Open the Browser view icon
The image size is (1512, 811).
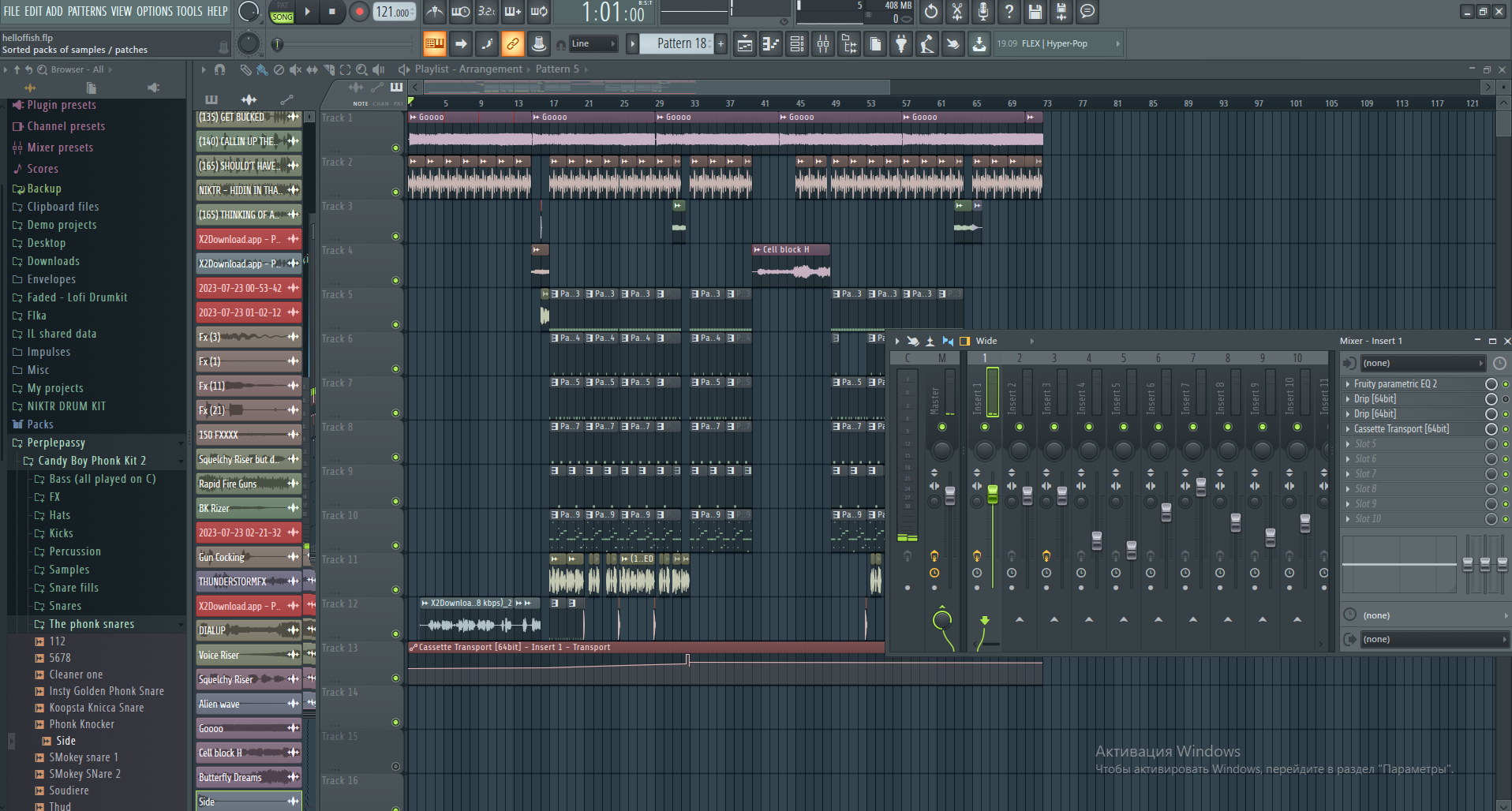849,44
